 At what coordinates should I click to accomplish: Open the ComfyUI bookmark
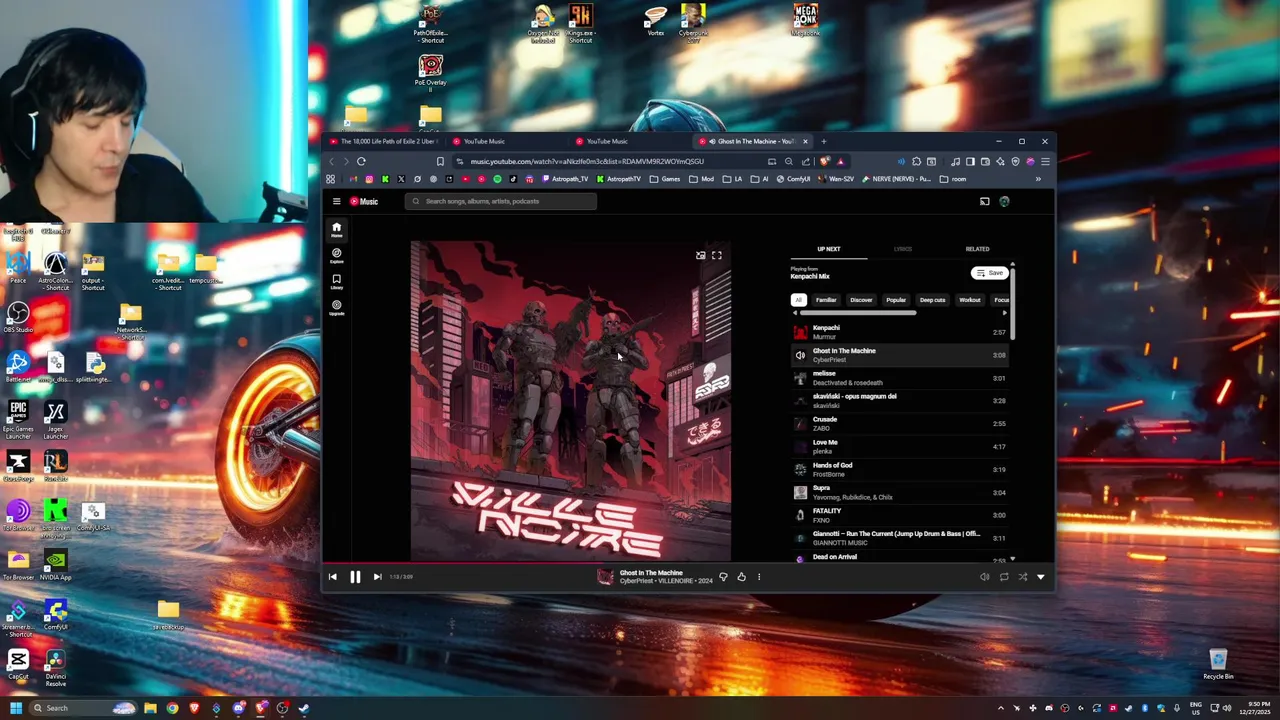793,179
